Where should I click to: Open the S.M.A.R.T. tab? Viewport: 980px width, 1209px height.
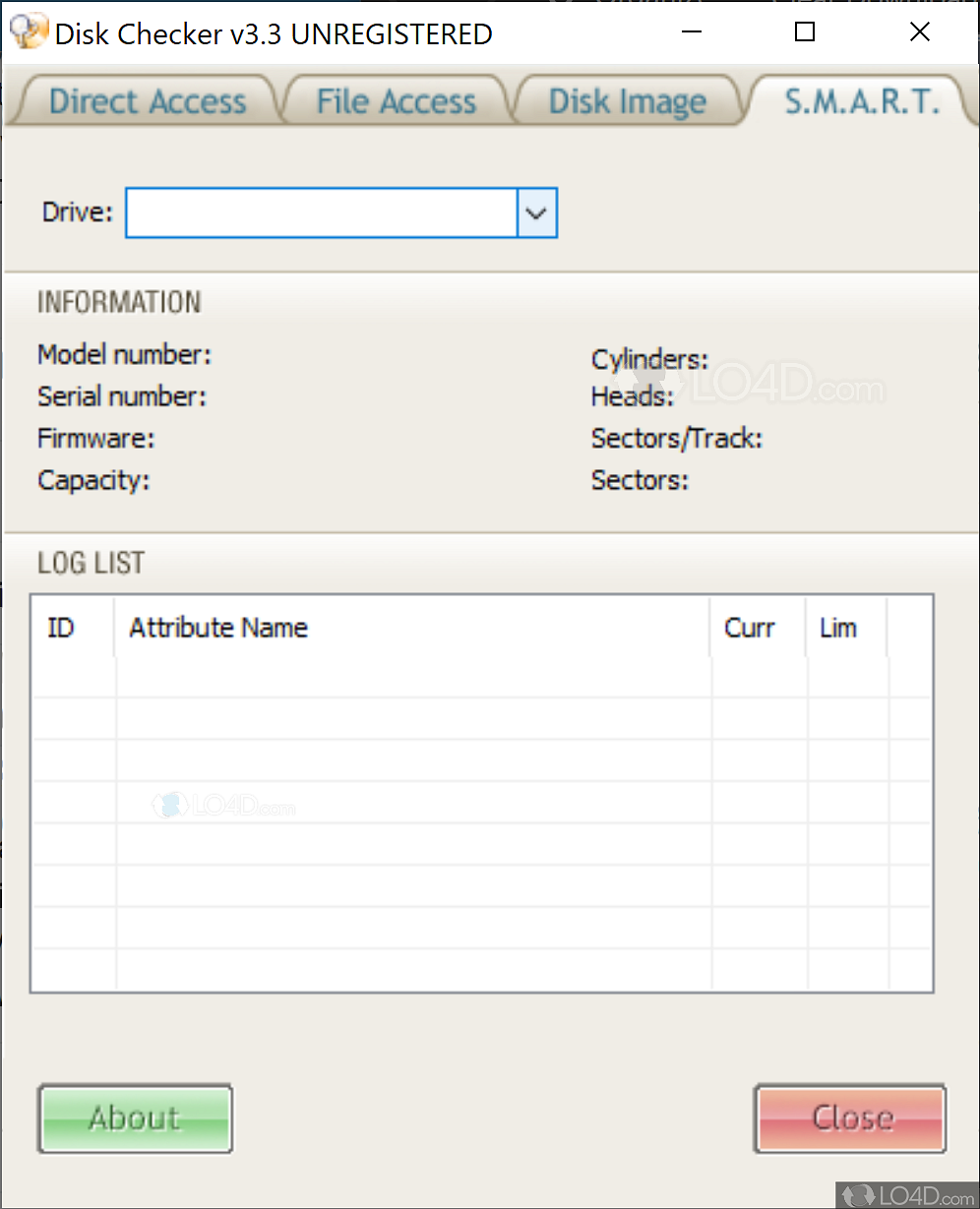860,100
